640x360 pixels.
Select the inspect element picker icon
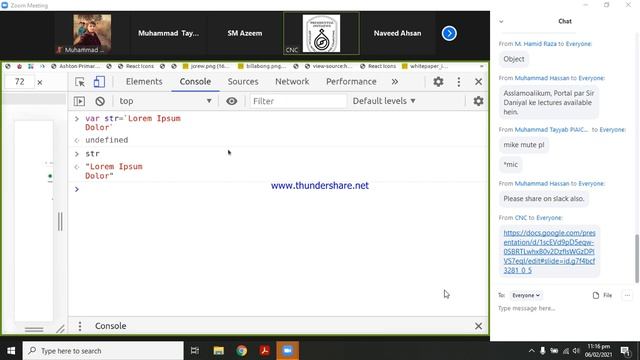(x=80, y=82)
